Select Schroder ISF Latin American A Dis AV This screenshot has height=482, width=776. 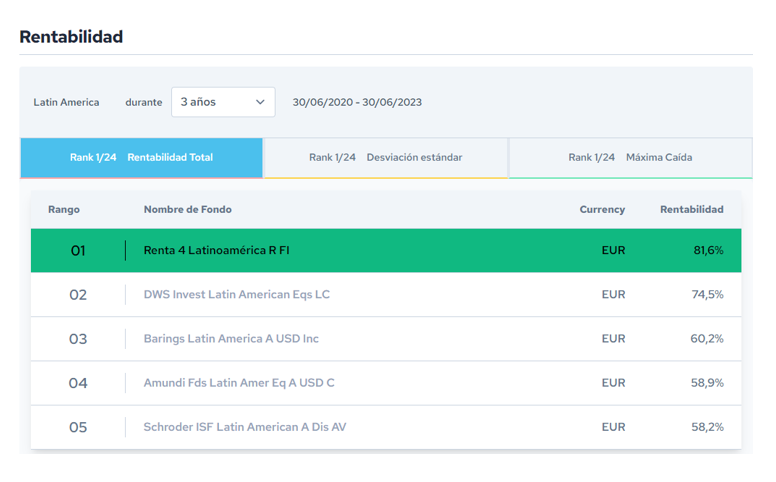pos(245,427)
